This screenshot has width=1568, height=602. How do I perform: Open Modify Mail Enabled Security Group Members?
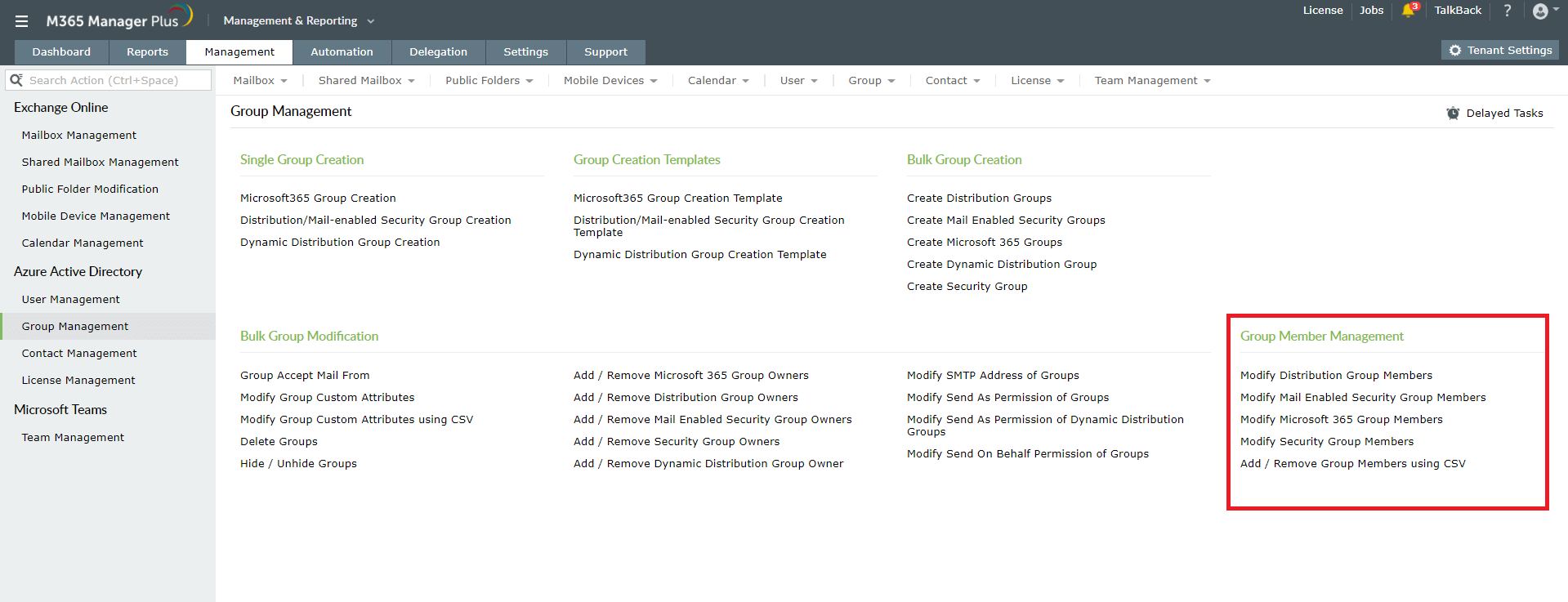pyautogui.click(x=1363, y=397)
